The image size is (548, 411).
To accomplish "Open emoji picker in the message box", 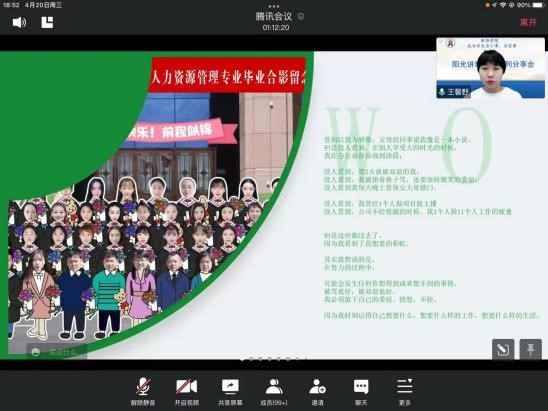I will (36, 352).
